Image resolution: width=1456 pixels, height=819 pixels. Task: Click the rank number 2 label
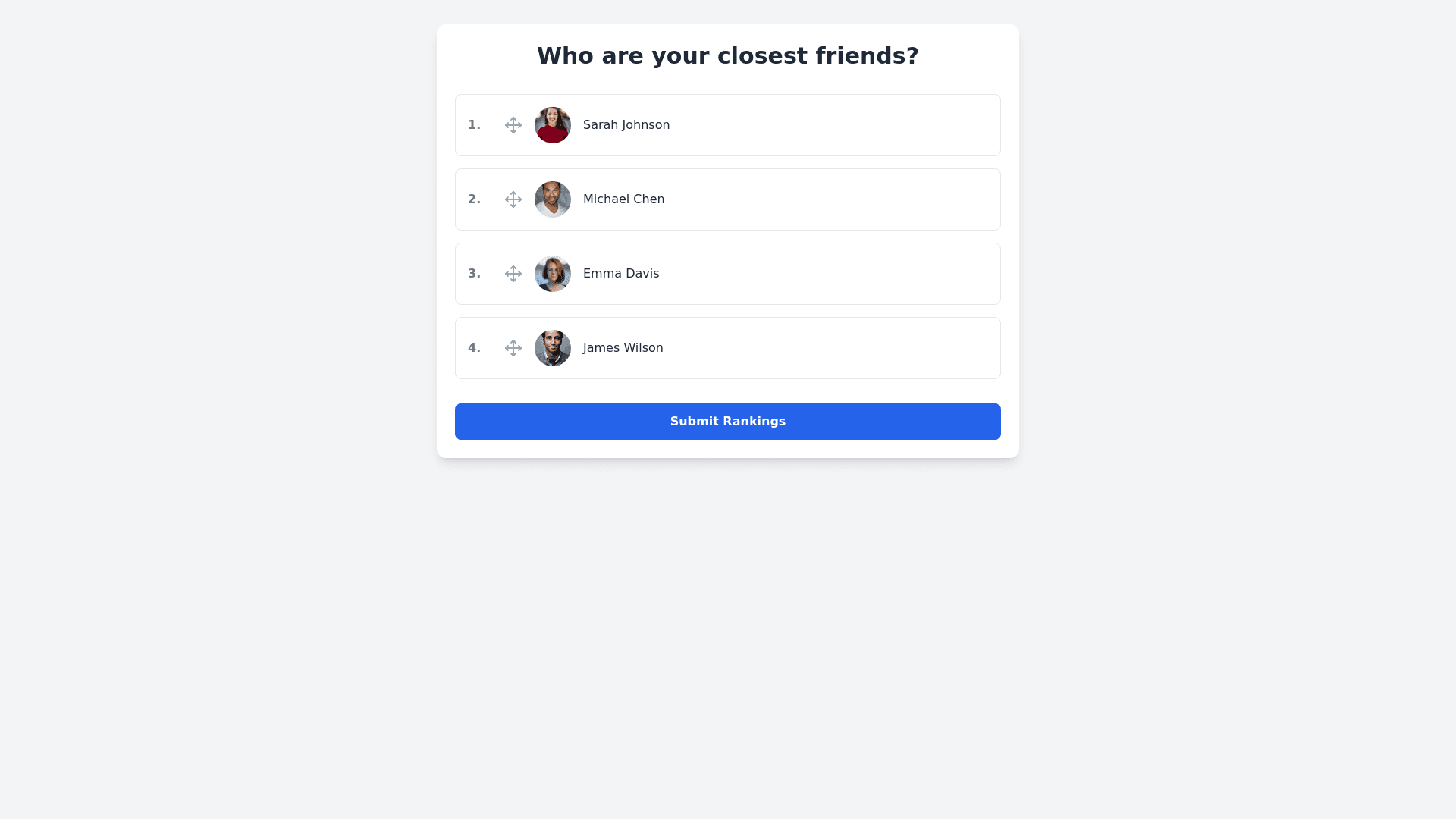[x=474, y=199]
